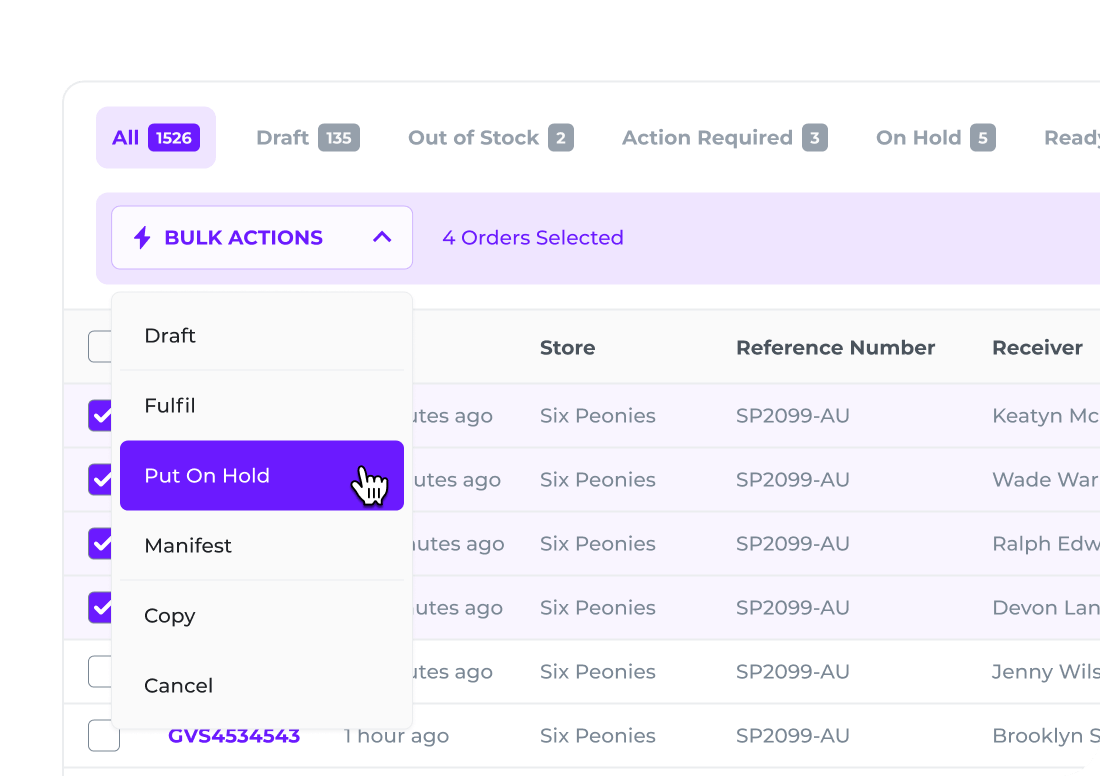
Task: Toggle the select-all checkbox in header
Action: point(104,347)
